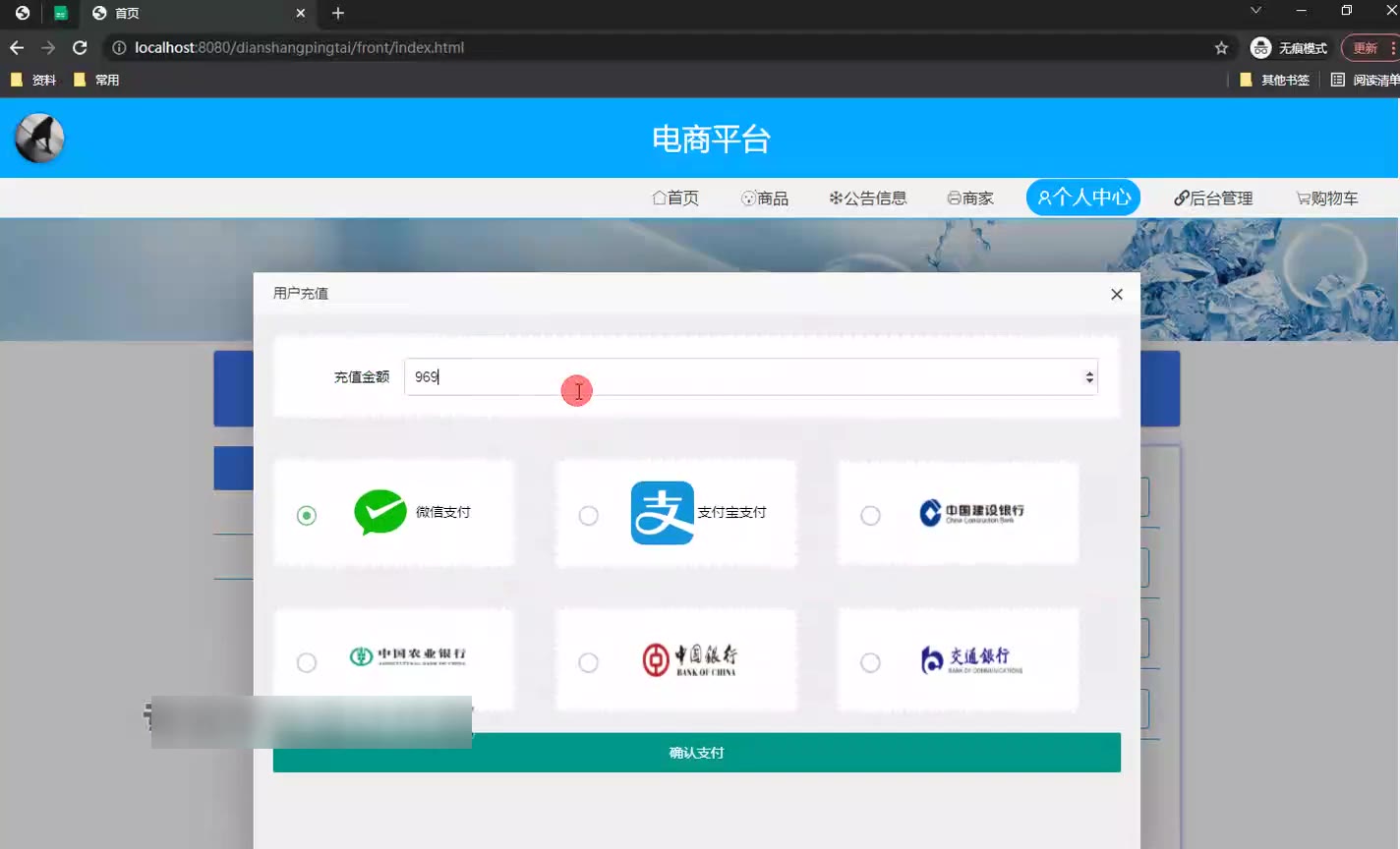Click the China Construction Bank logo
The image size is (1400, 849).
coord(971,512)
